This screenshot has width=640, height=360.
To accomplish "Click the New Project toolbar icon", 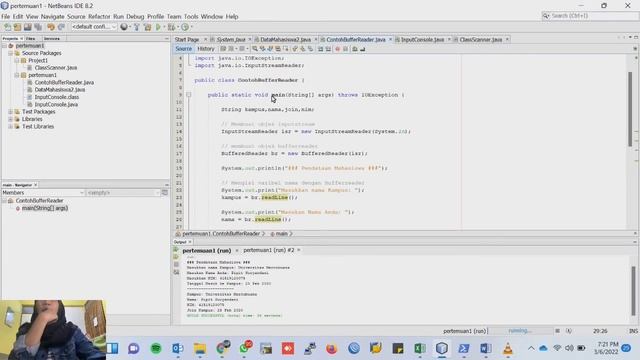I will tap(17, 27).
